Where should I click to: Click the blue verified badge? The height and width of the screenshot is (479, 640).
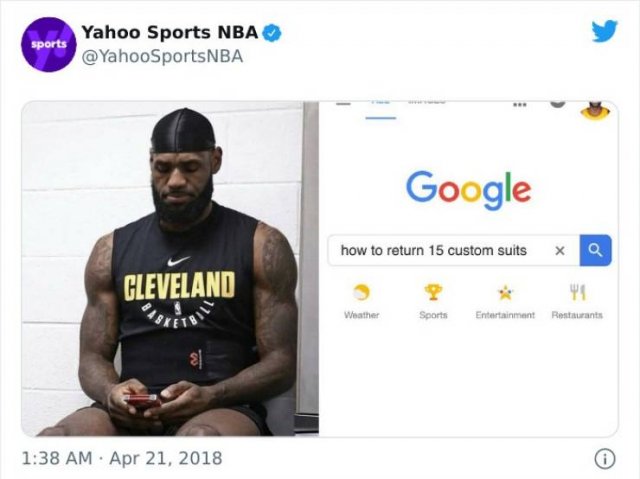click(271, 33)
